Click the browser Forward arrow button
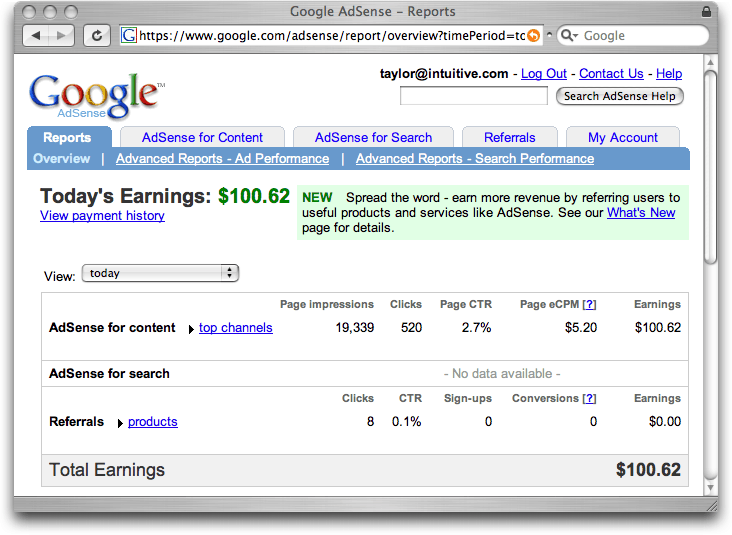732x535 pixels. click(x=62, y=35)
